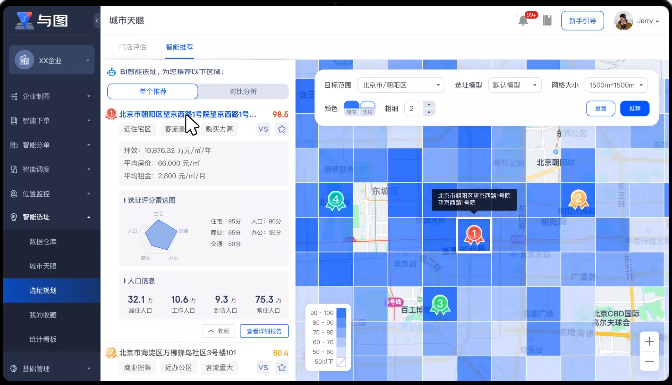Select map marker number 3
Viewport: 672px width, 385px height.
point(439,304)
